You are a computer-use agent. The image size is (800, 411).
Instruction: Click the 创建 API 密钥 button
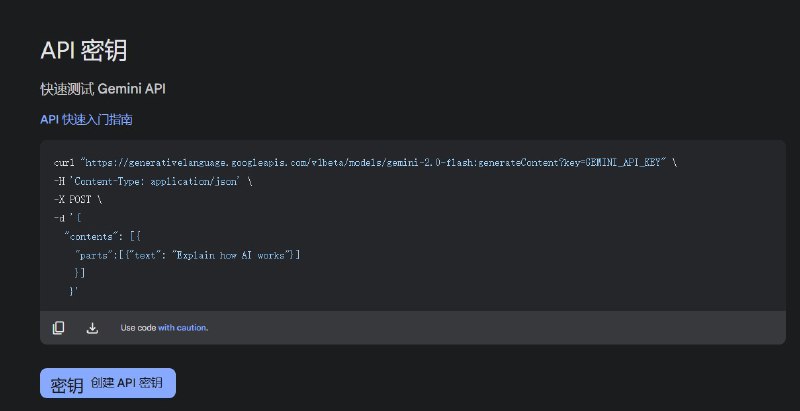point(108,383)
